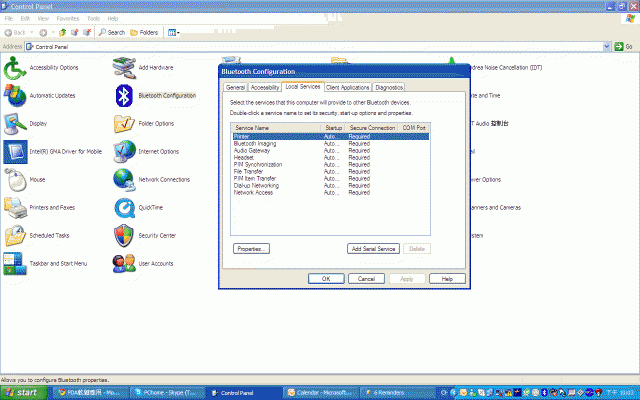Click the Windows Start button
The image size is (640, 400).
click(23, 393)
